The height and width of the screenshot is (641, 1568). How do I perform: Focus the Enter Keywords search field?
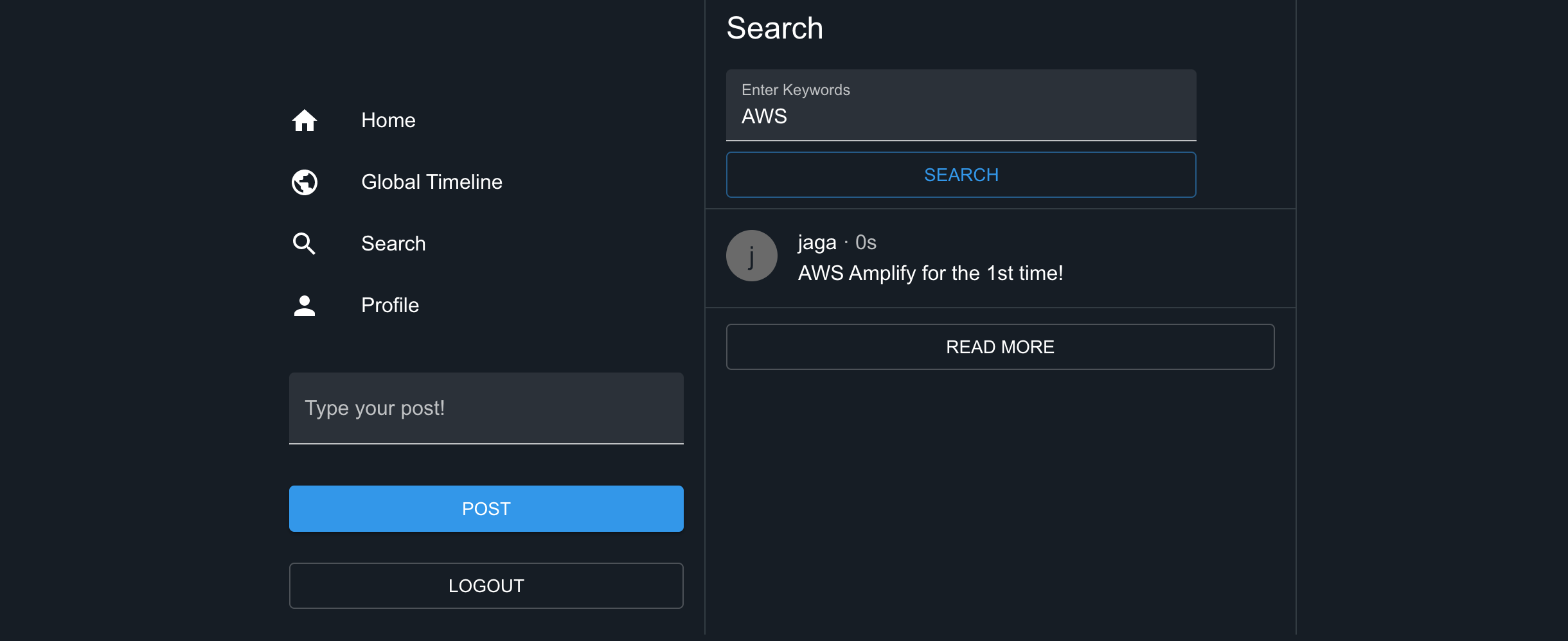961,105
